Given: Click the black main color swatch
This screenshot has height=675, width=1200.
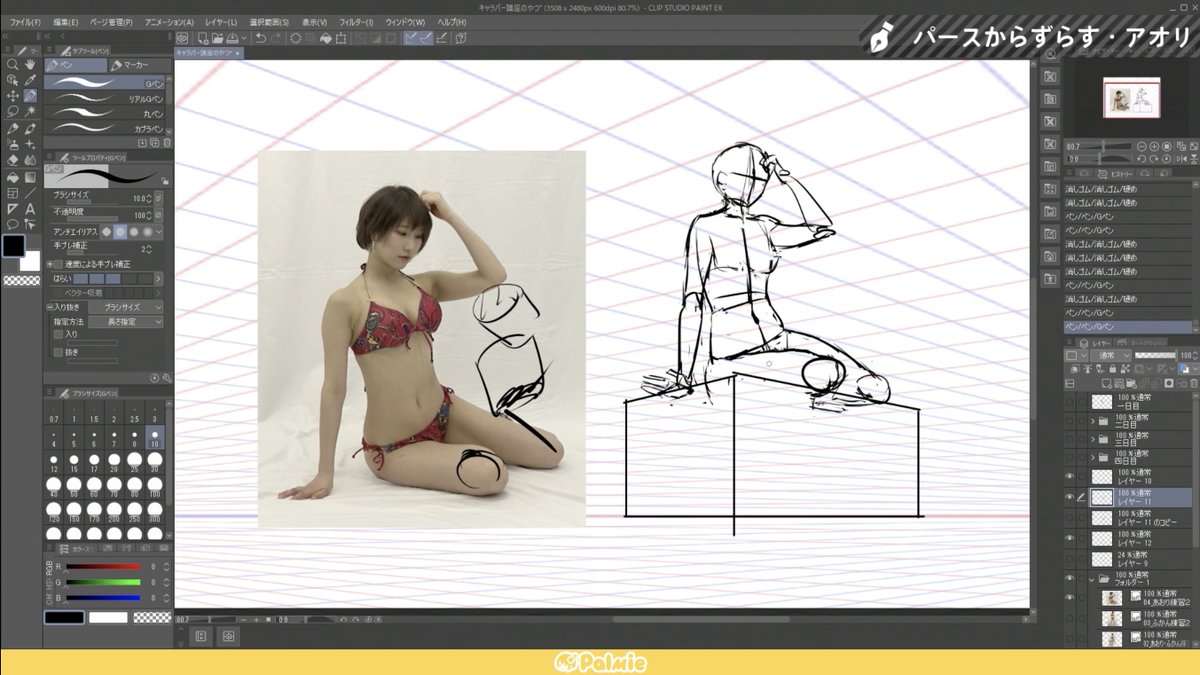Looking at the screenshot, I should 14,246.
